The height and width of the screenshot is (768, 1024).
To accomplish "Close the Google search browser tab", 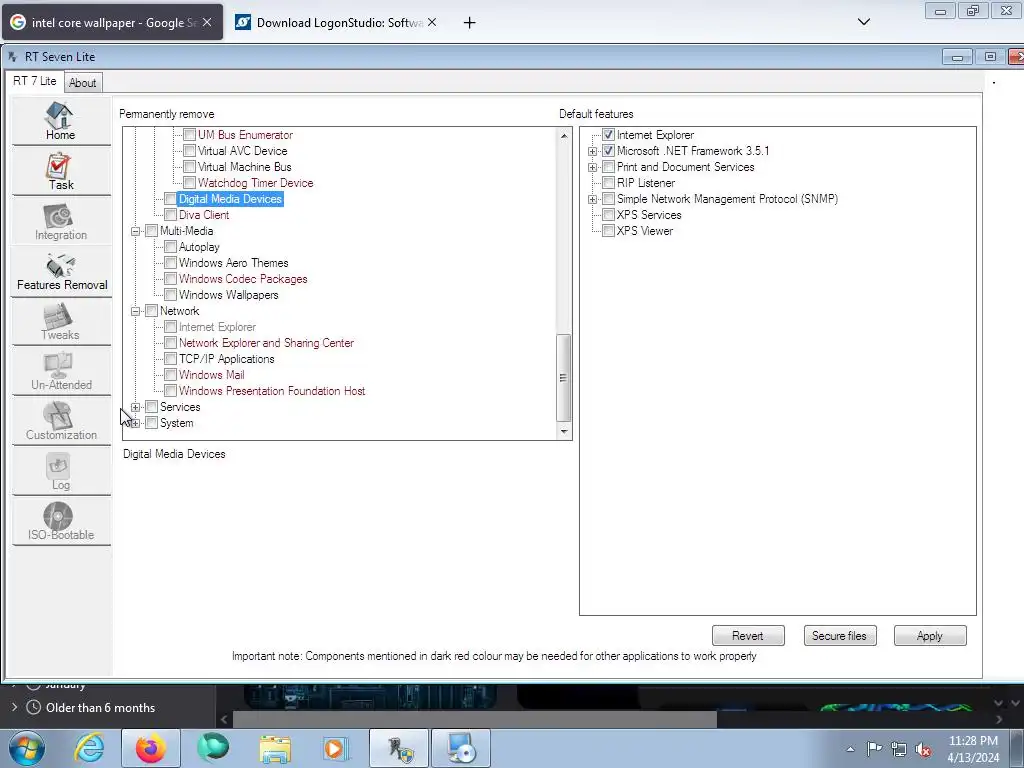I will click(207, 22).
